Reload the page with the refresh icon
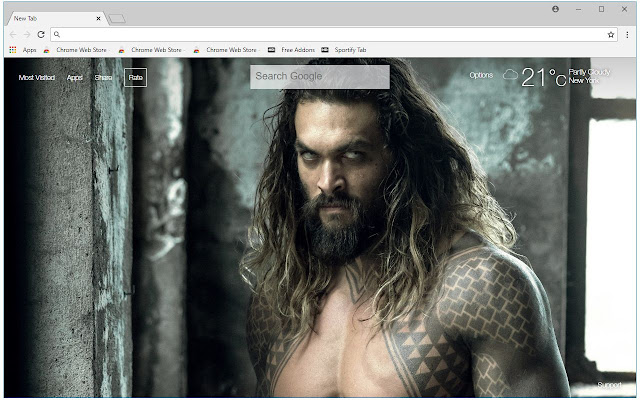 coord(41,35)
